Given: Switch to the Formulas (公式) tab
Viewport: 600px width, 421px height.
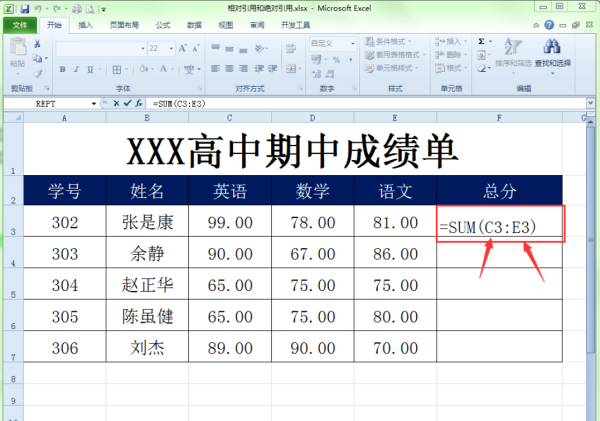Looking at the screenshot, I should [x=163, y=25].
